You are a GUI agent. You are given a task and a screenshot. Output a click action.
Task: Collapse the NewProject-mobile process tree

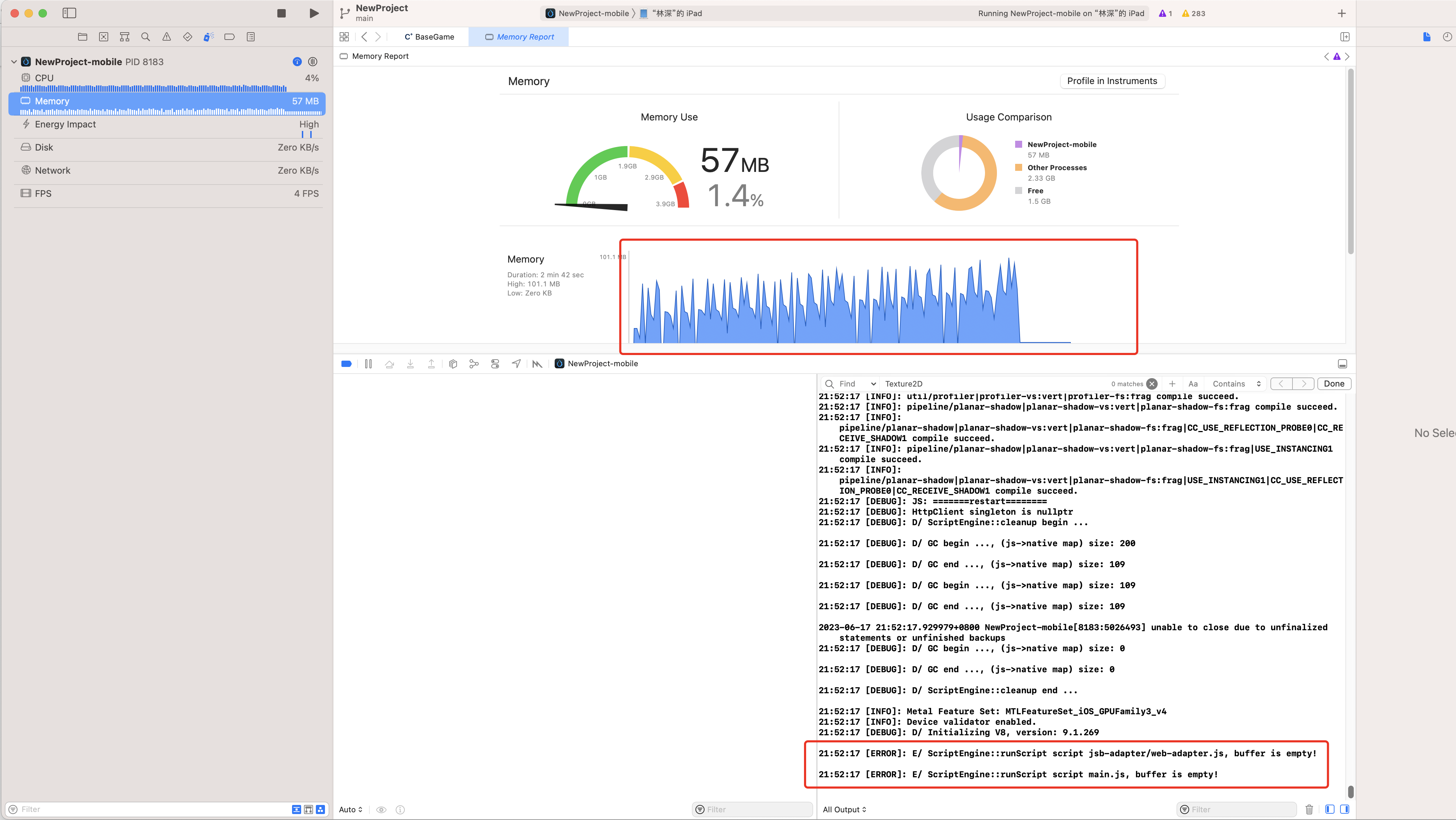pos(14,62)
